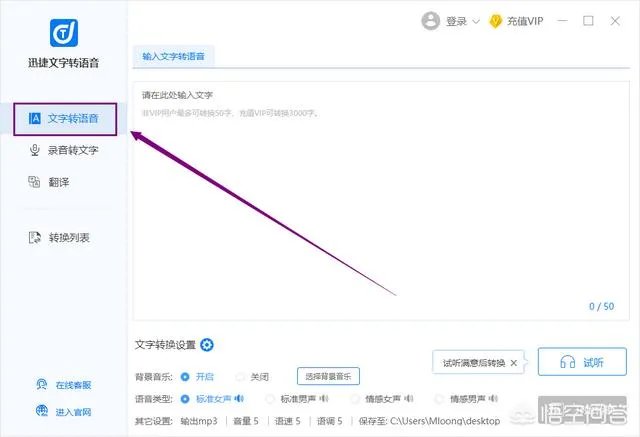The width and height of the screenshot is (640, 437).
Task: Close the 试听满意后转换 tooltip
Action: pos(514,363)
